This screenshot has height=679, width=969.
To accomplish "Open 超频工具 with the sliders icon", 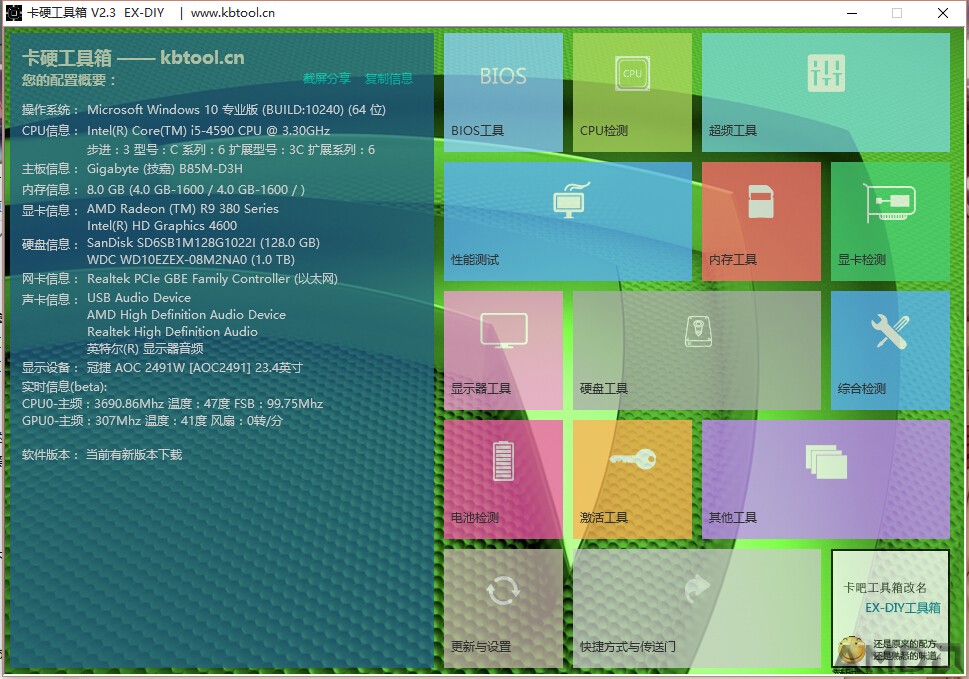I will click(826, 92).
